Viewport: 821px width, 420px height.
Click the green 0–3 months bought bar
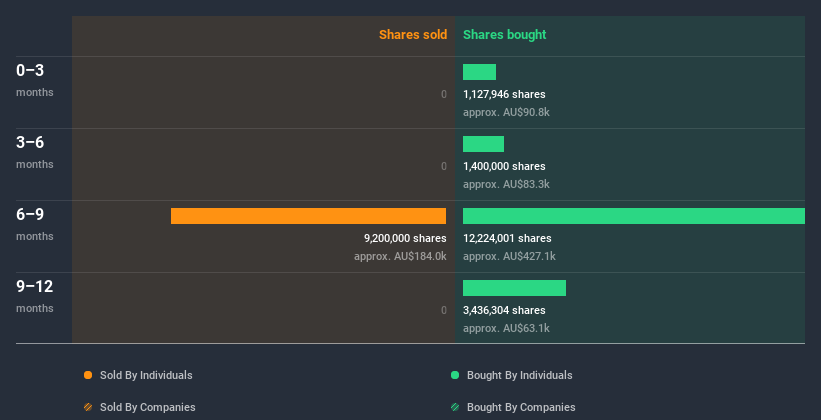point(479,72)
